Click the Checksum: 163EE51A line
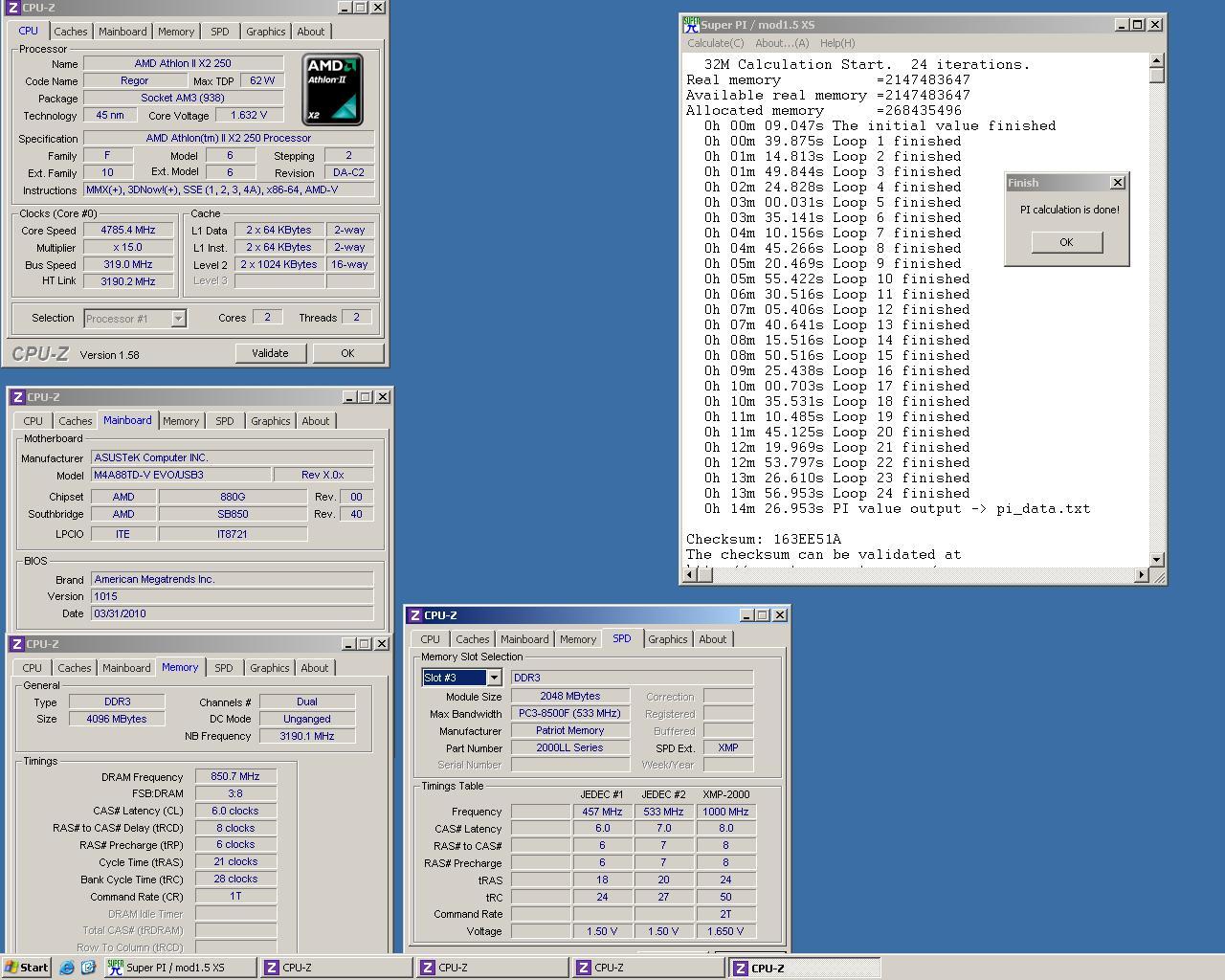 point(764,539)
